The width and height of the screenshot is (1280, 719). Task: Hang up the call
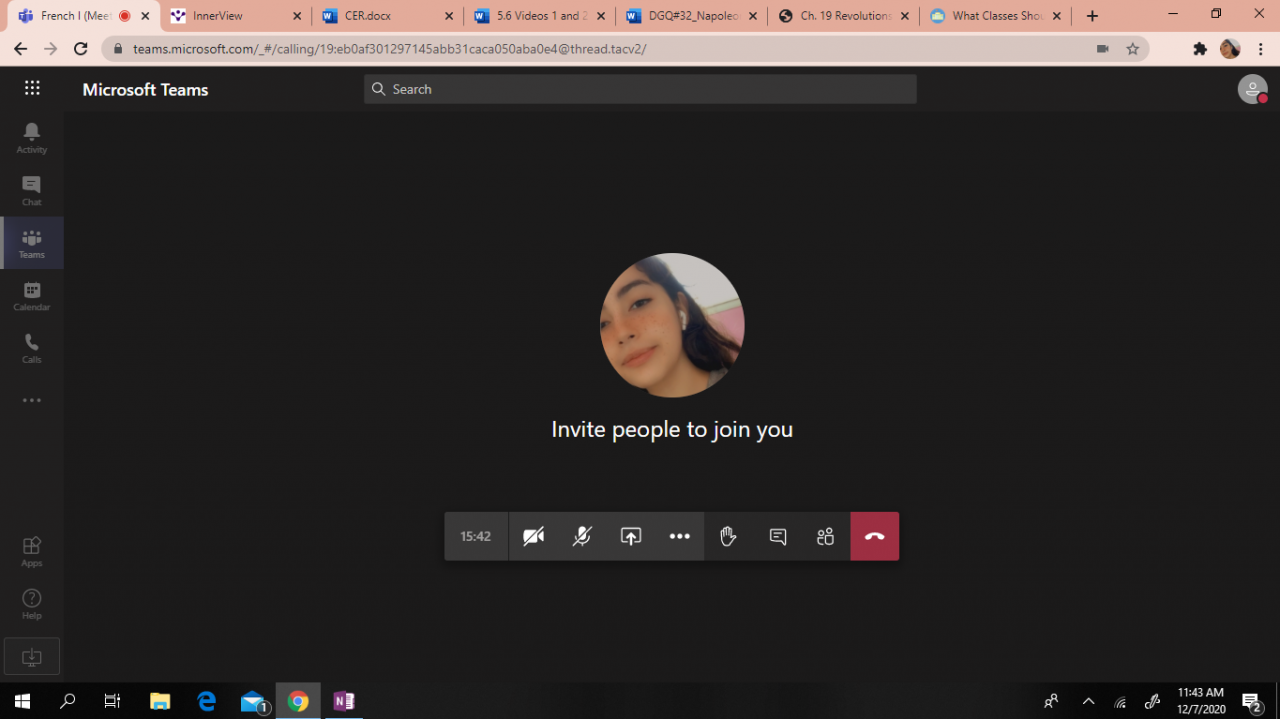[x=875, y=536]
